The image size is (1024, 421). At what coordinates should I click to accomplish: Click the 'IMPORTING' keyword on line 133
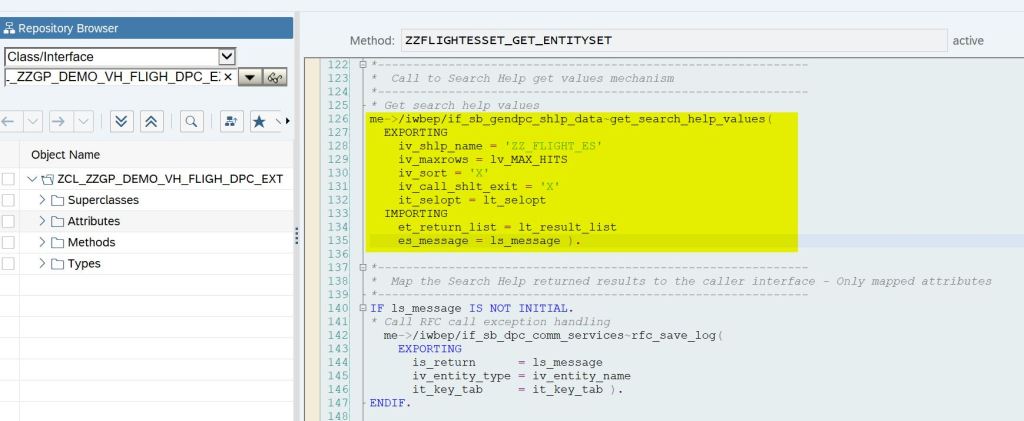(x=415, y=213)
